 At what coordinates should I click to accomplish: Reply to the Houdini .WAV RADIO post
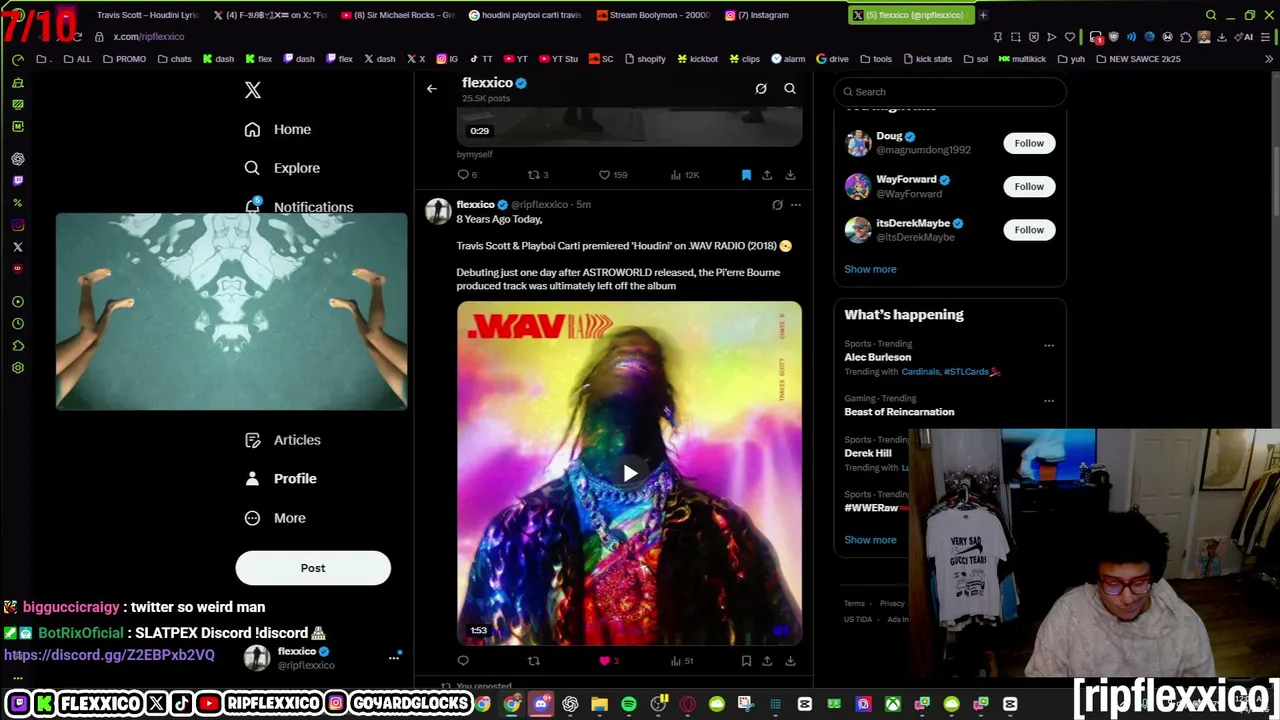[463, 661]
